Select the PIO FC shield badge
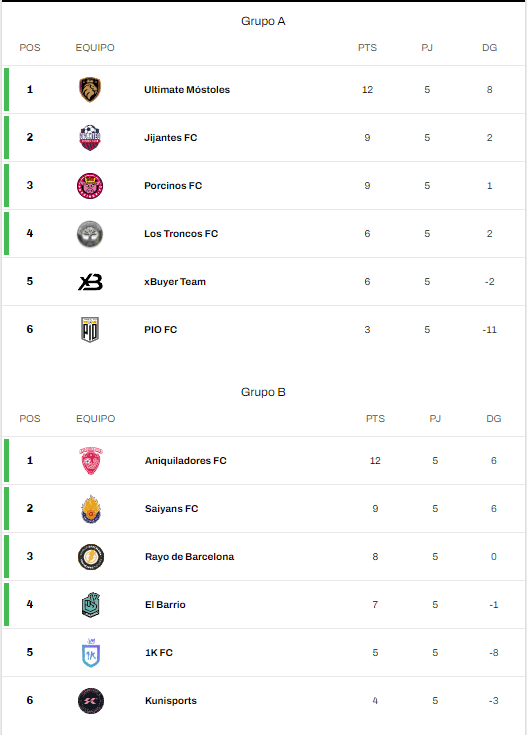Screen dimensions: 527x735 click(x=90, y=330)
